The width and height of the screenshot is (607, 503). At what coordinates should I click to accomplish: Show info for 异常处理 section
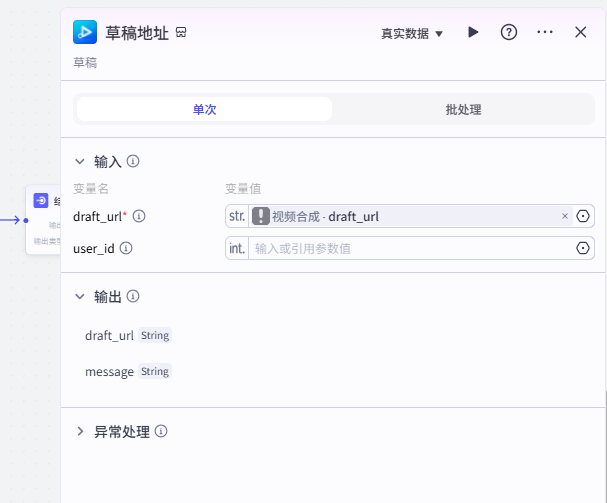tap(161, 431)
